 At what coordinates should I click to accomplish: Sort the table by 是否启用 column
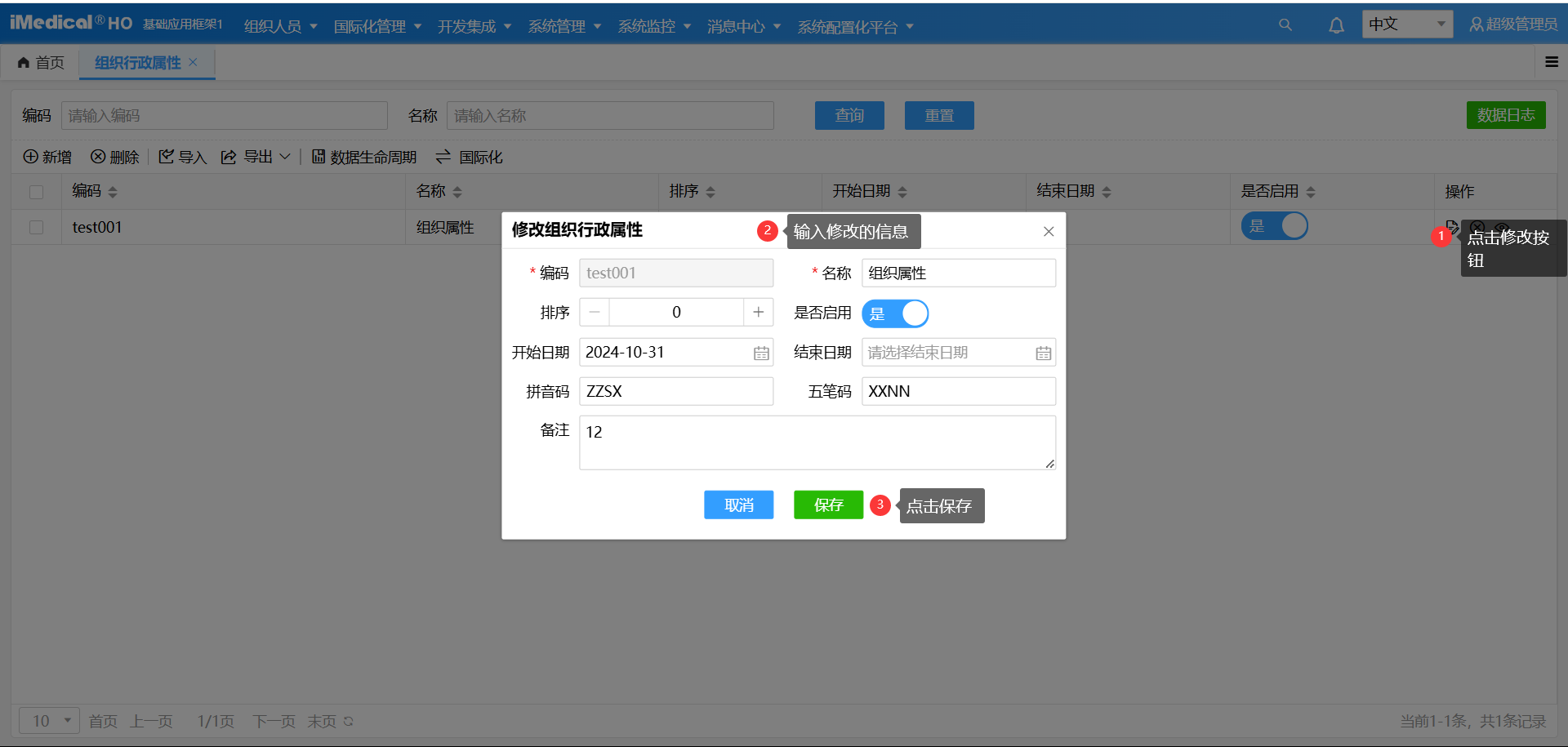point(1311,192)
